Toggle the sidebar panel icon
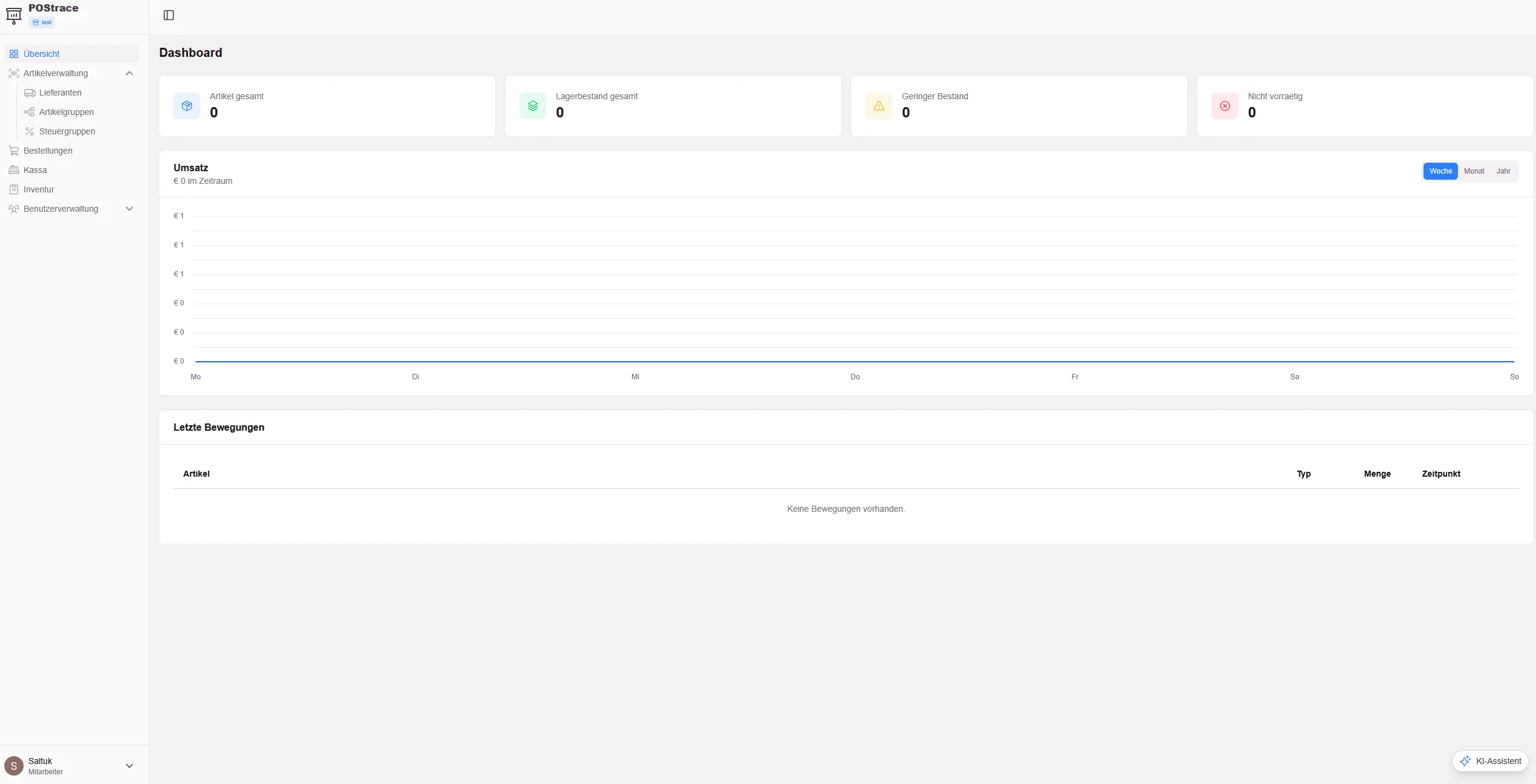This screenshot has height=784, width=1536. [169, 15]
